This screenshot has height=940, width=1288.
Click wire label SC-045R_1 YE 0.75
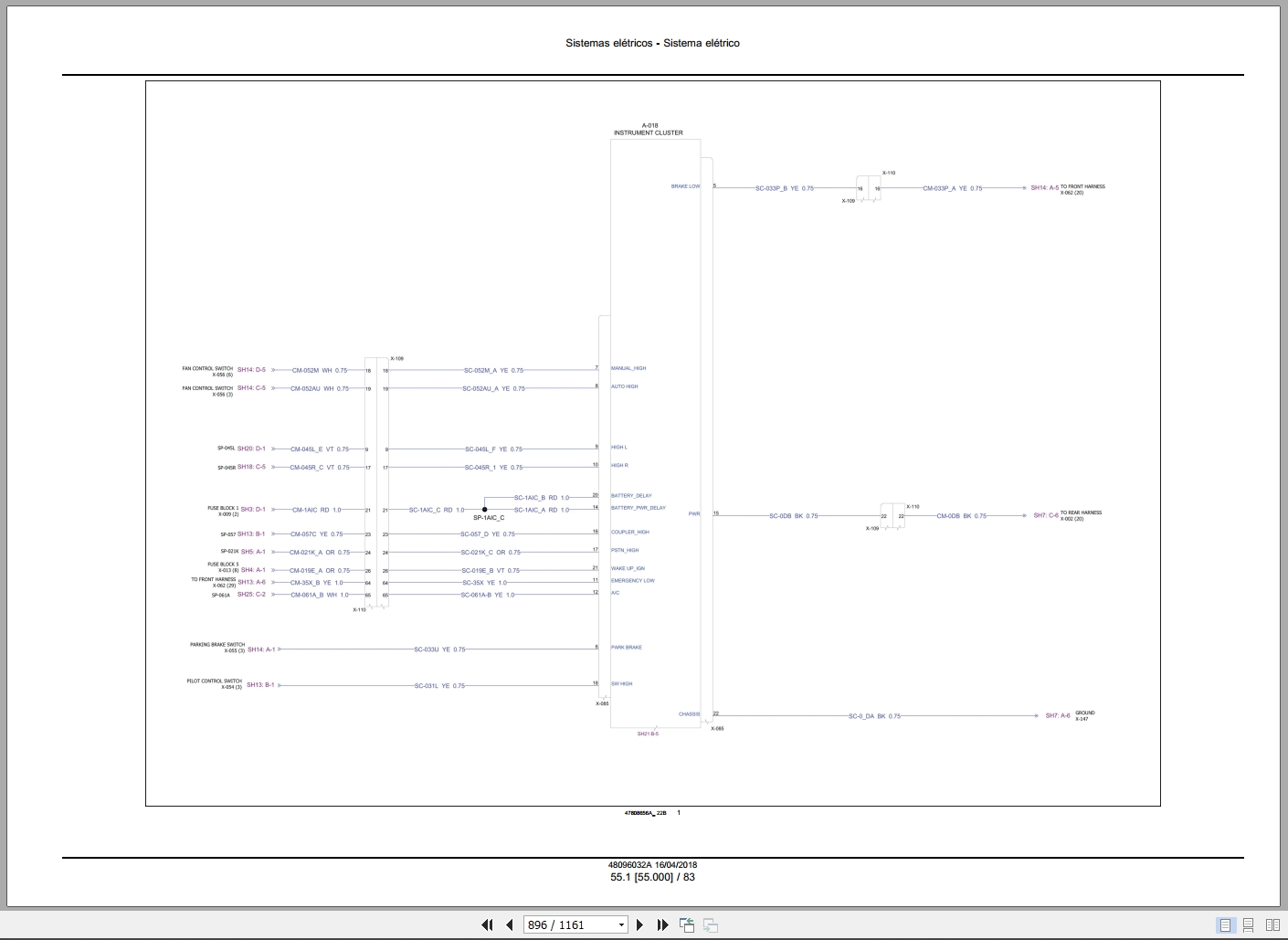click(493, 467)
